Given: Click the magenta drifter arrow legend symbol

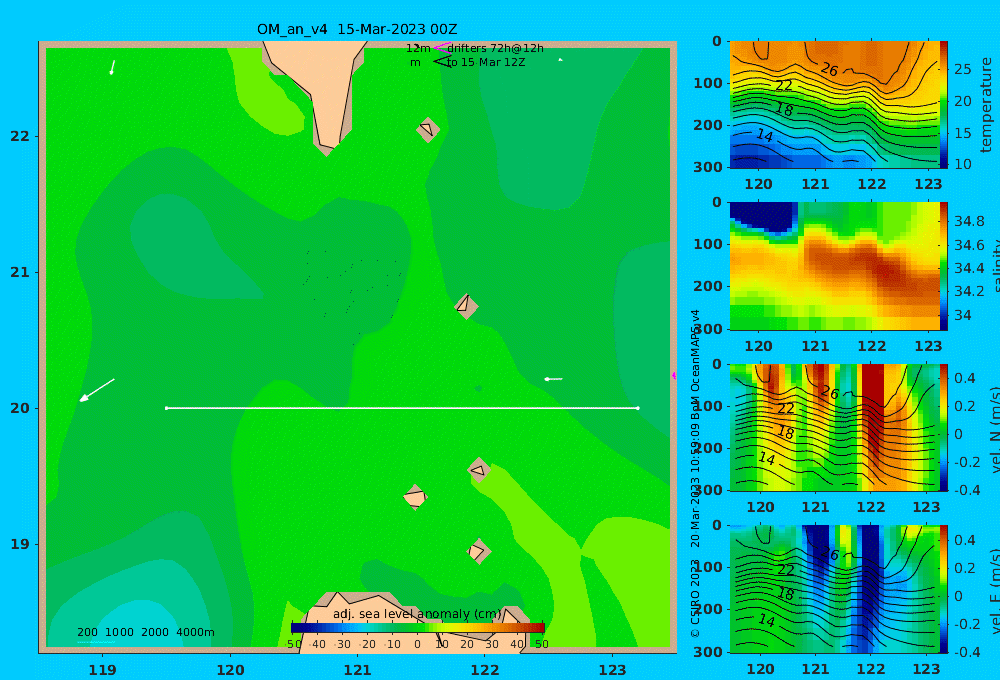Looking at the screenshot, I should click(x=442, y=47).
